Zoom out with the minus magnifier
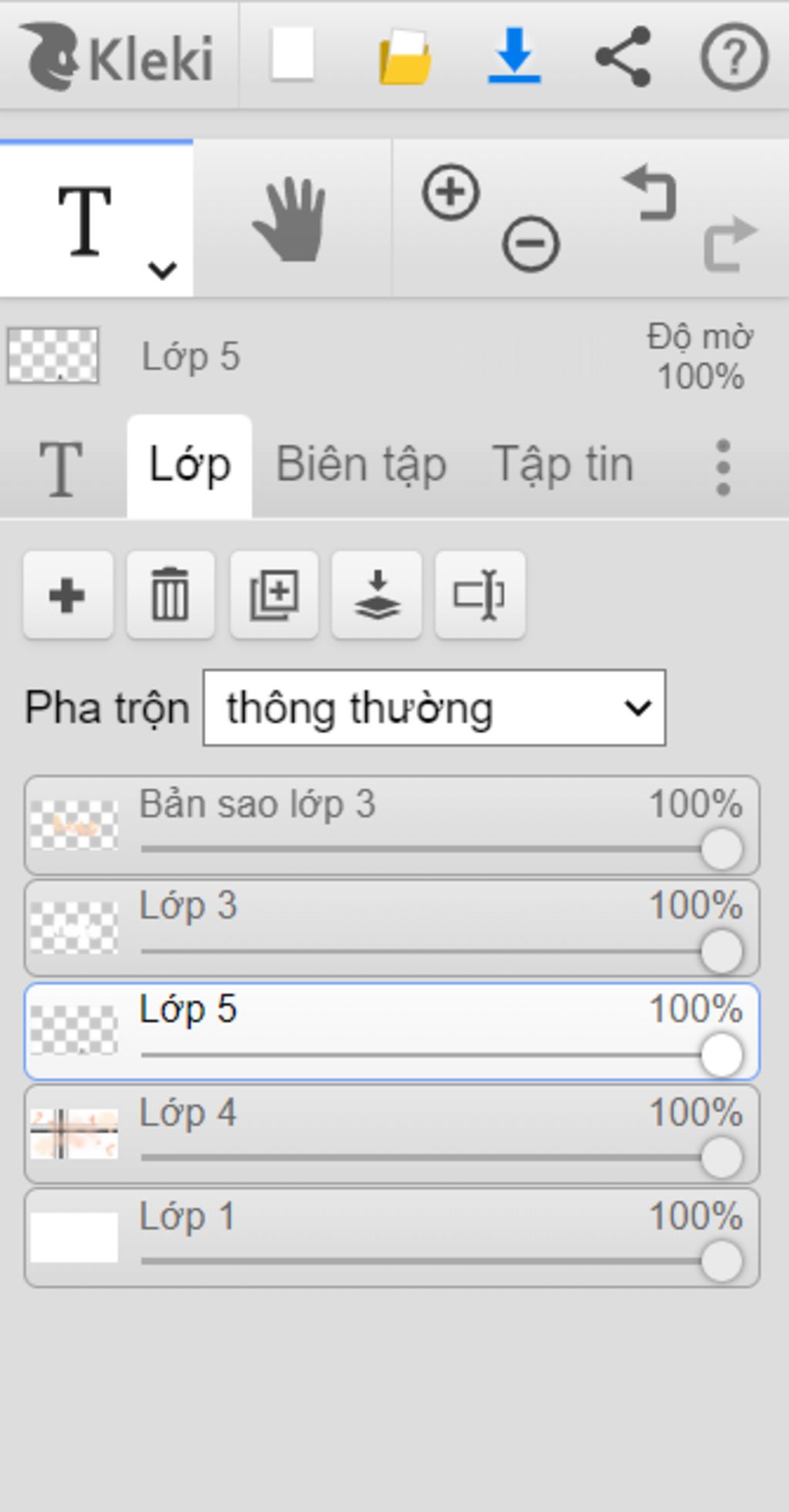The height and width of the screenshot is (1512, 789). [x=530, y=244]
